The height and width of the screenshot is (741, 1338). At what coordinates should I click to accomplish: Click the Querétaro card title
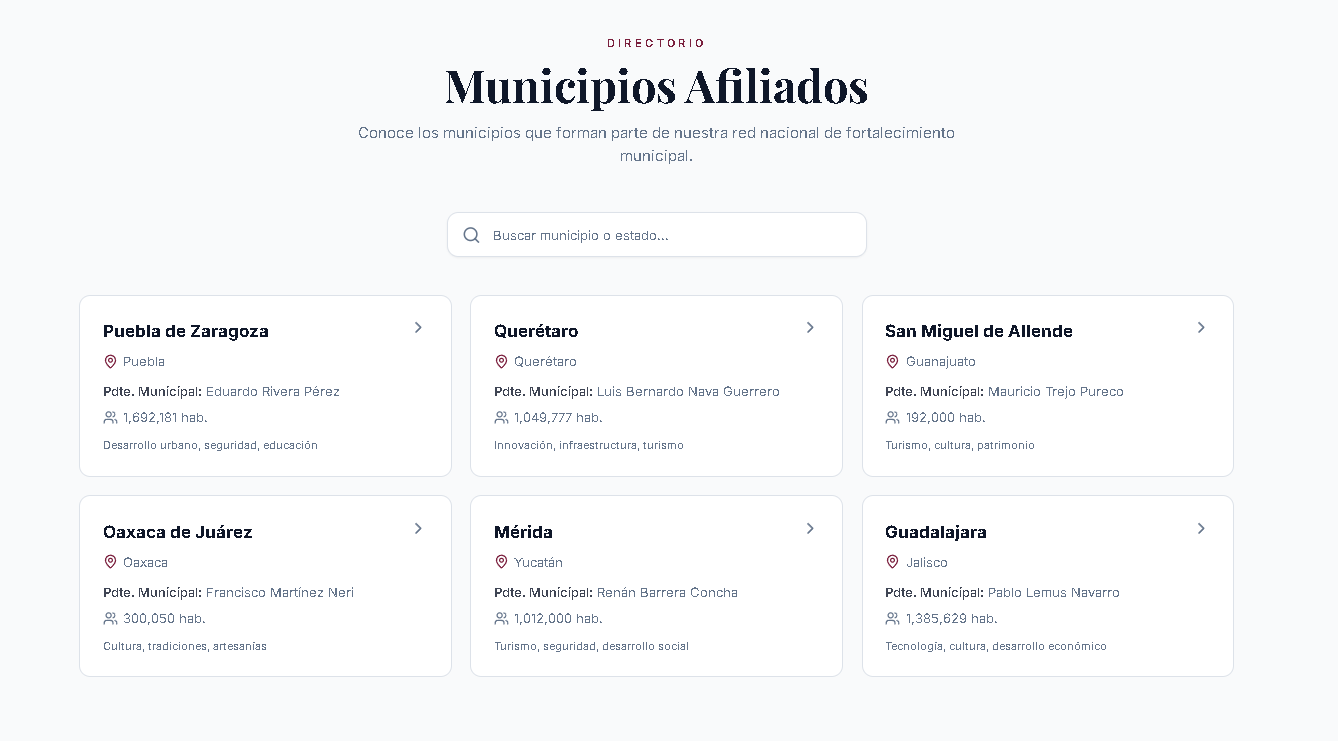click(x=535, y=331)
